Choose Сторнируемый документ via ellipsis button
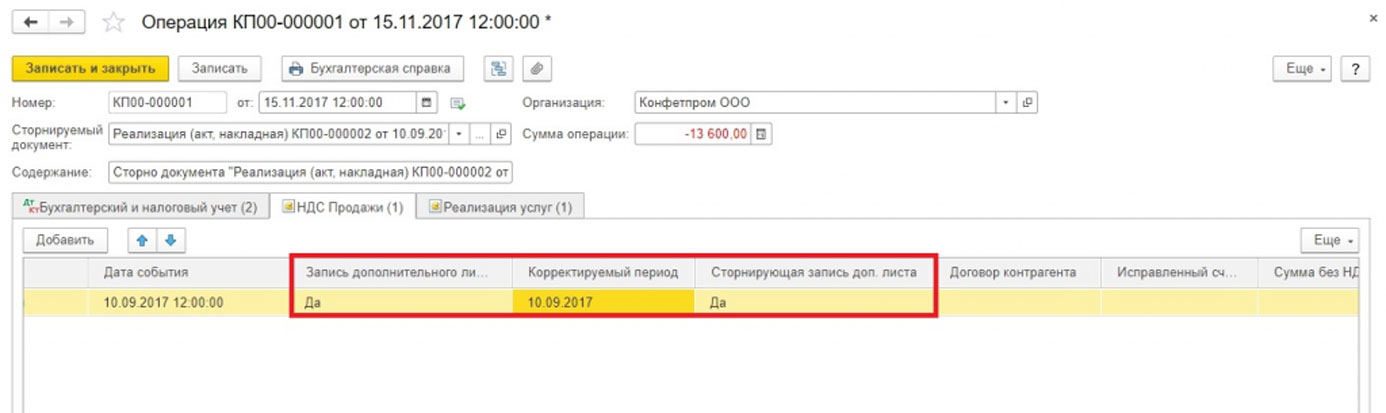 click(481, 134)
